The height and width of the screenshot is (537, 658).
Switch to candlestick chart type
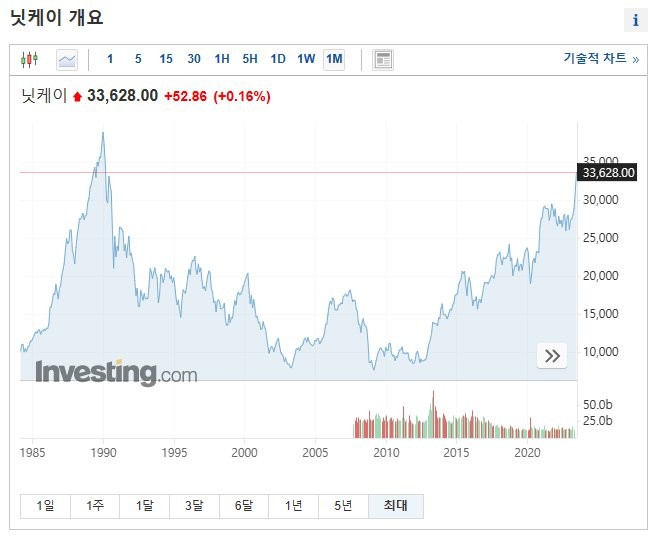28,59
